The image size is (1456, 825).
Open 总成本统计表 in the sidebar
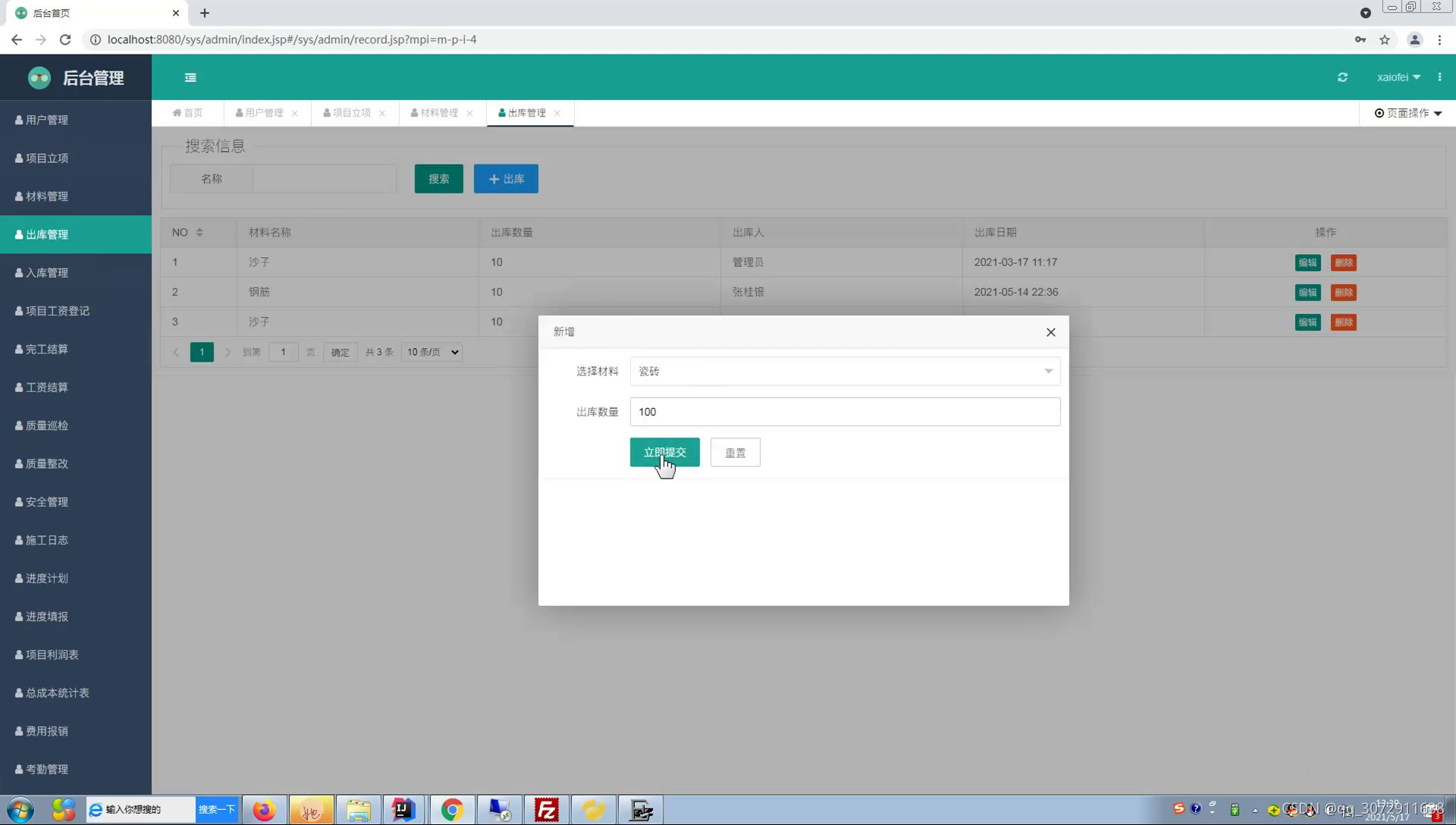pos(76,693)
